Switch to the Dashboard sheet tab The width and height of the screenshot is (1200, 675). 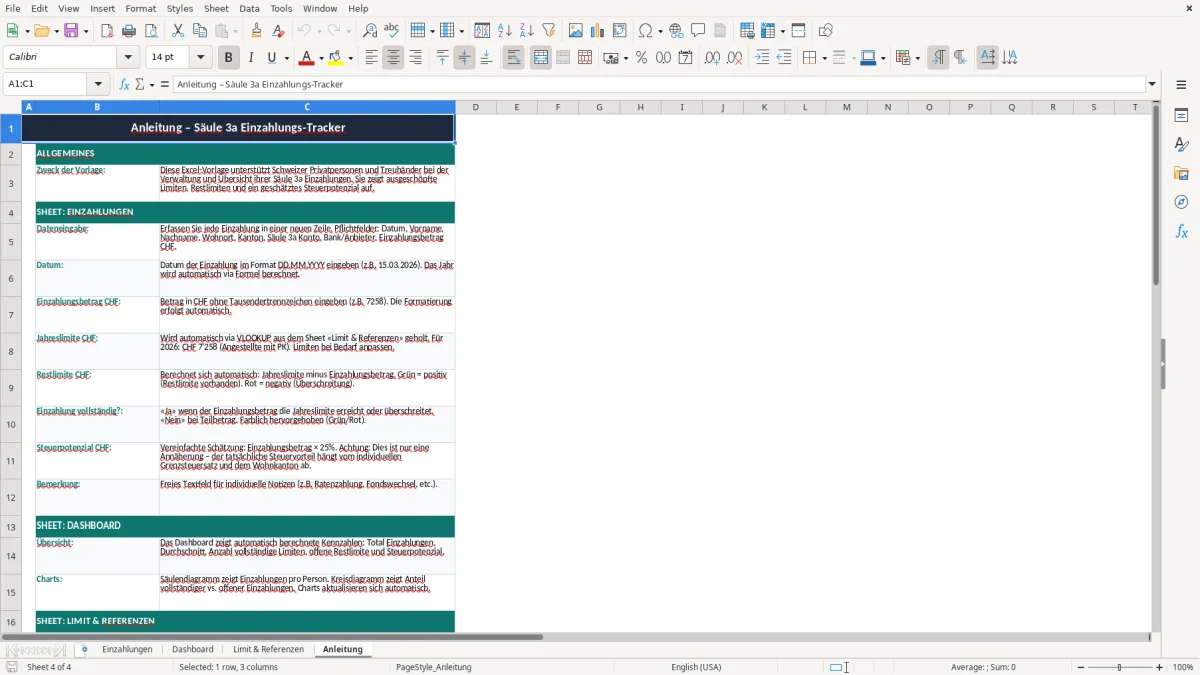pyautogui.click(x=193, y=649)
